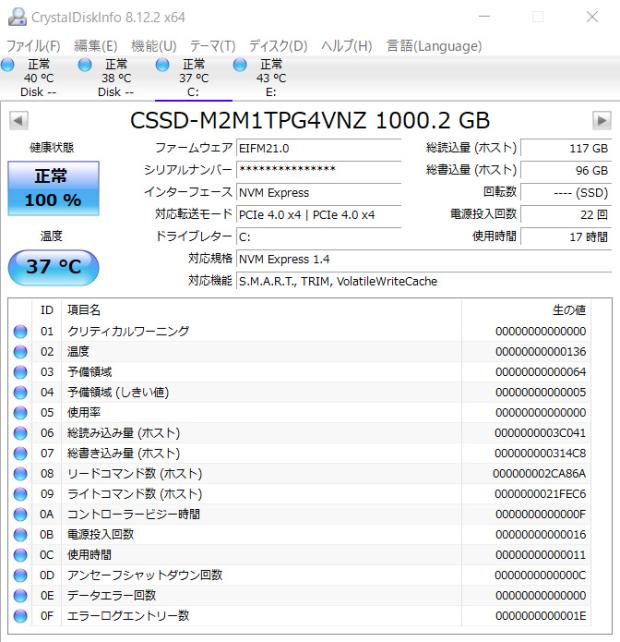Click the status orb for ID 0F row
The width and height of the screenshot is (620, 642).
coord(20,616)
